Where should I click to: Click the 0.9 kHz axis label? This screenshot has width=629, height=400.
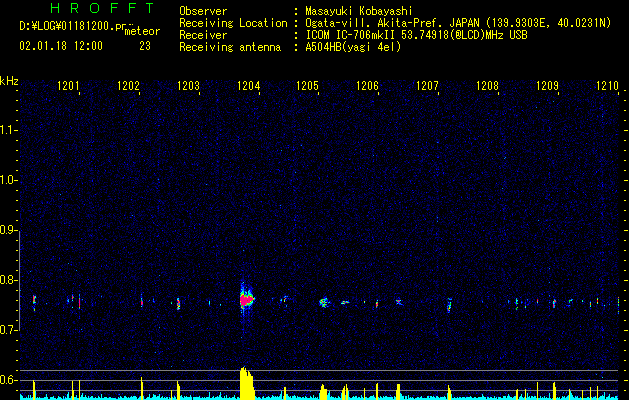point(8,230)
